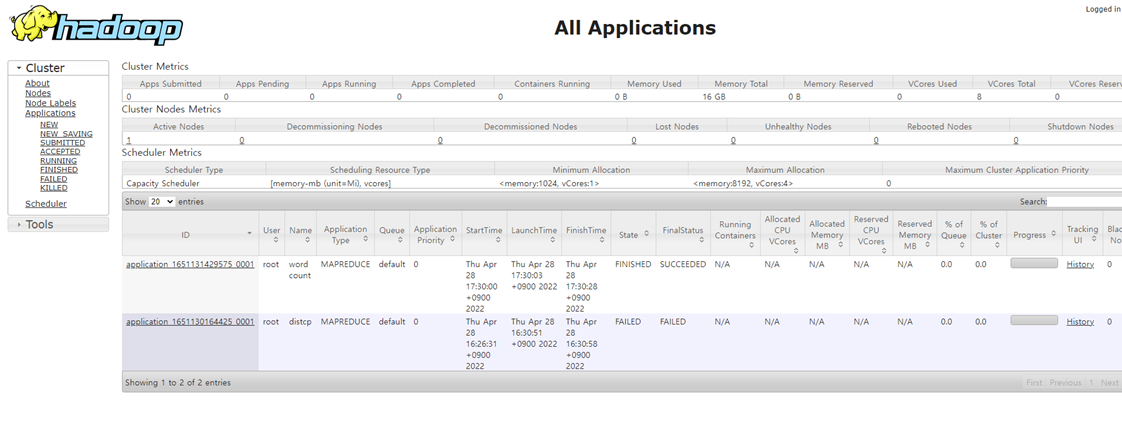The image size is (1122, 434).
Task: Open the Nodes link
Action: coord(38,93)
